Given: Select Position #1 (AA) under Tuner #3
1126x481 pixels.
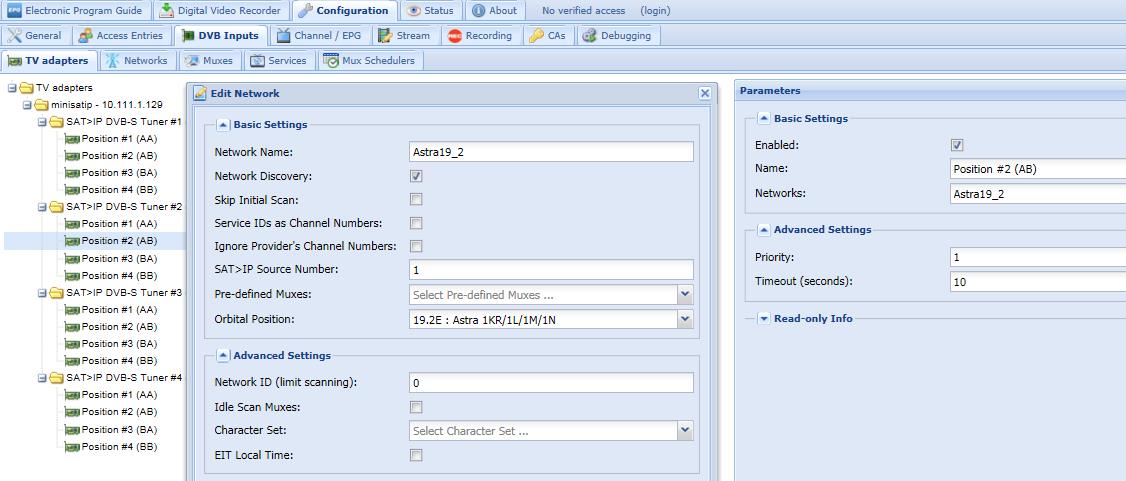Looking at the screenshot, I should 119,309.
